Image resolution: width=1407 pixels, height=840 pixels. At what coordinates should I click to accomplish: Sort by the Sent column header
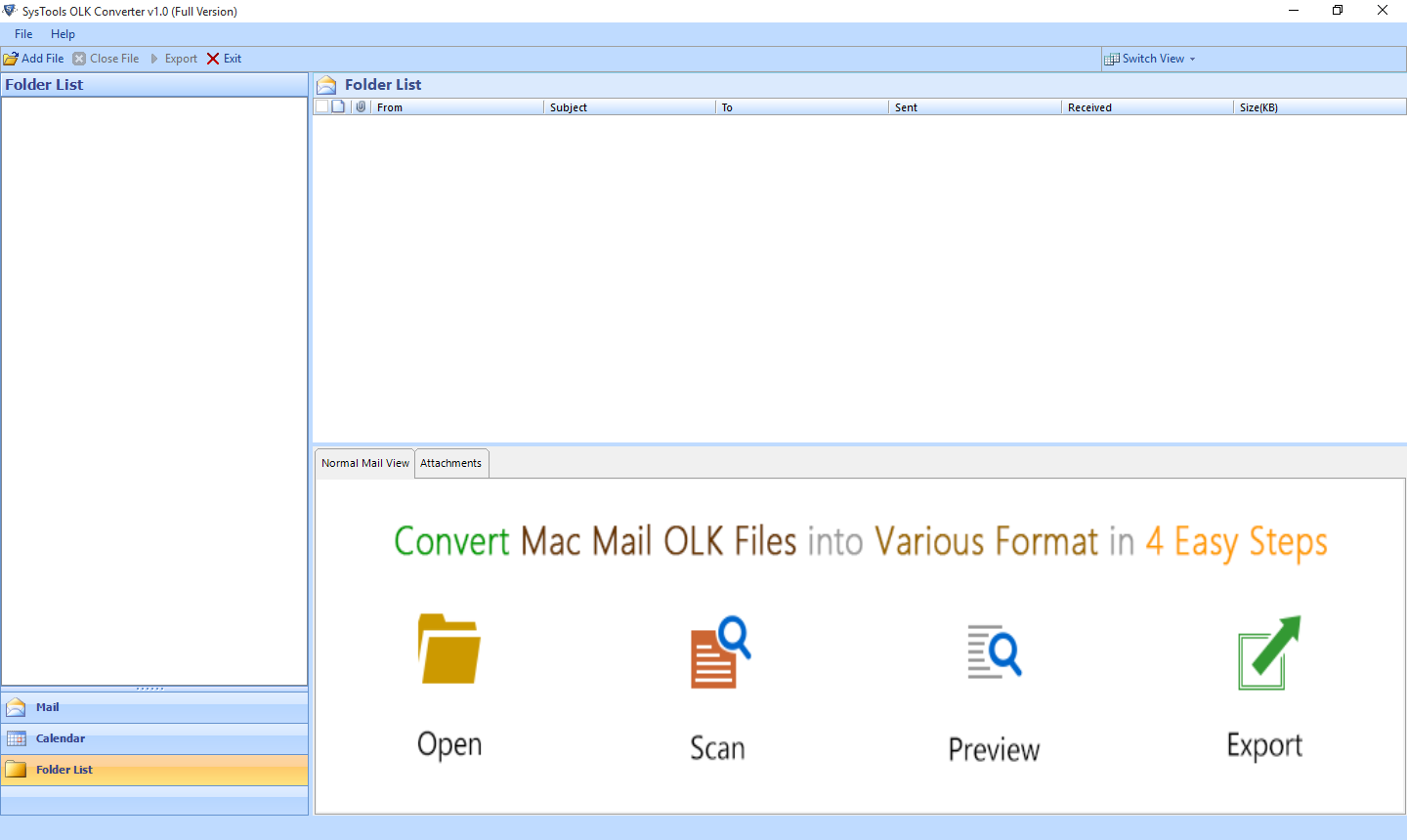[x=975, y=107]
